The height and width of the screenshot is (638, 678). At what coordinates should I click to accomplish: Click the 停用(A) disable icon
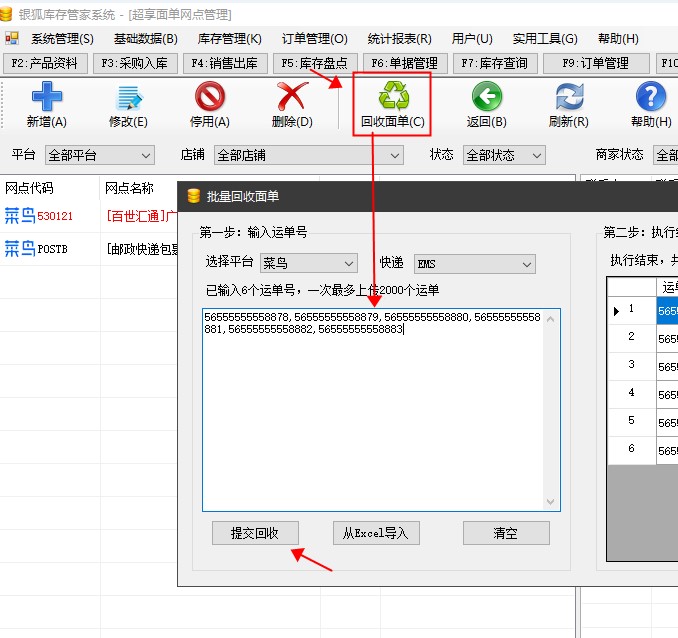pyautogui.click(x=210, y=98)
